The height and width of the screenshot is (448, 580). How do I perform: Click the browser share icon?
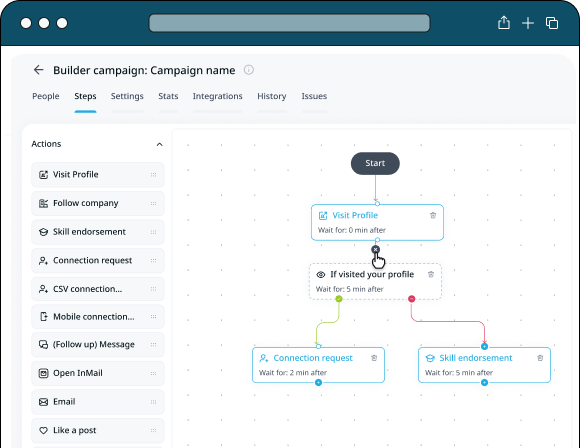pos(504,23)
